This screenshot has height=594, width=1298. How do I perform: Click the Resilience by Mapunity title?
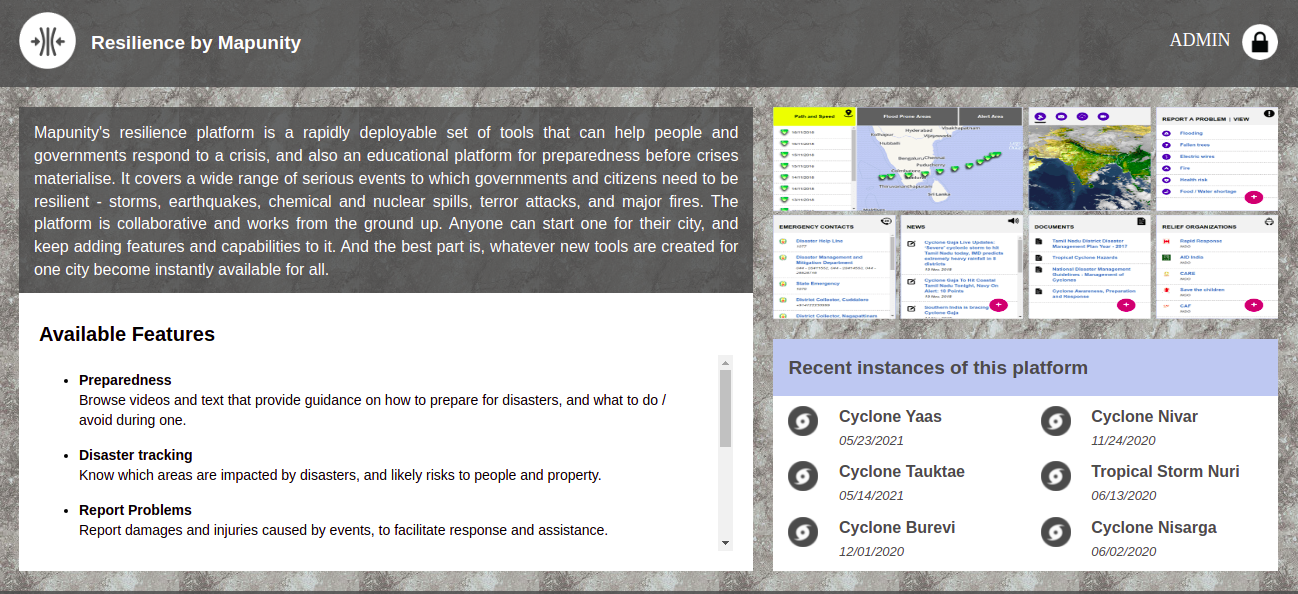click(196, 43)
